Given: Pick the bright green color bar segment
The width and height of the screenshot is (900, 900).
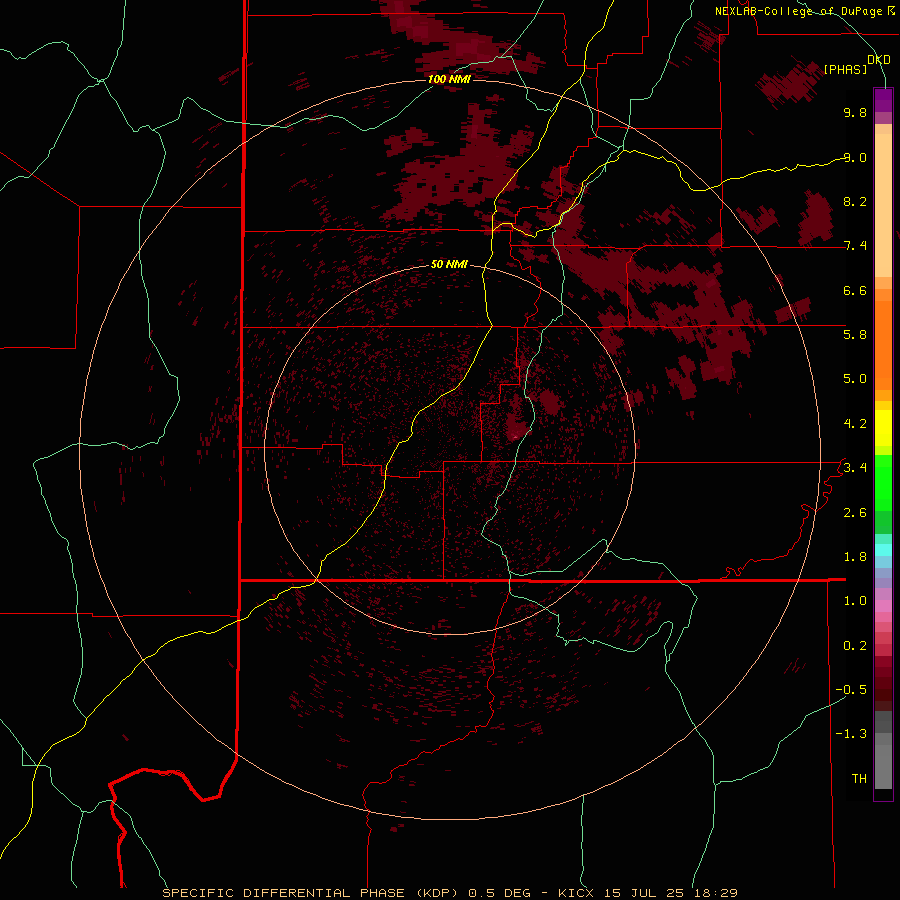Looking at the screenshot, I should point(883,482).
